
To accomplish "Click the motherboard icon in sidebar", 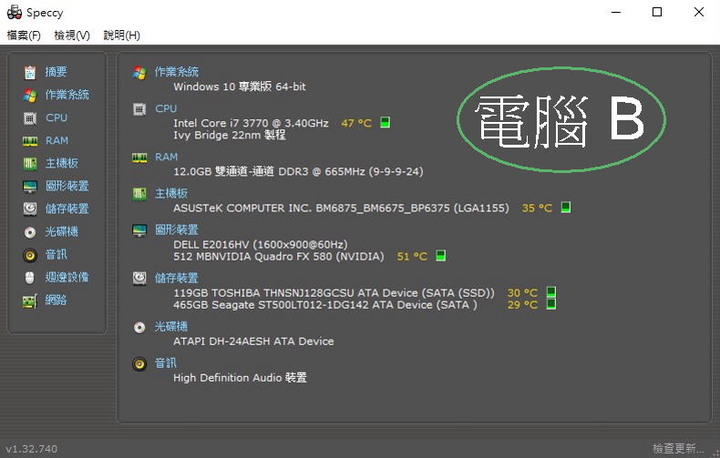I will click(30, 164).
